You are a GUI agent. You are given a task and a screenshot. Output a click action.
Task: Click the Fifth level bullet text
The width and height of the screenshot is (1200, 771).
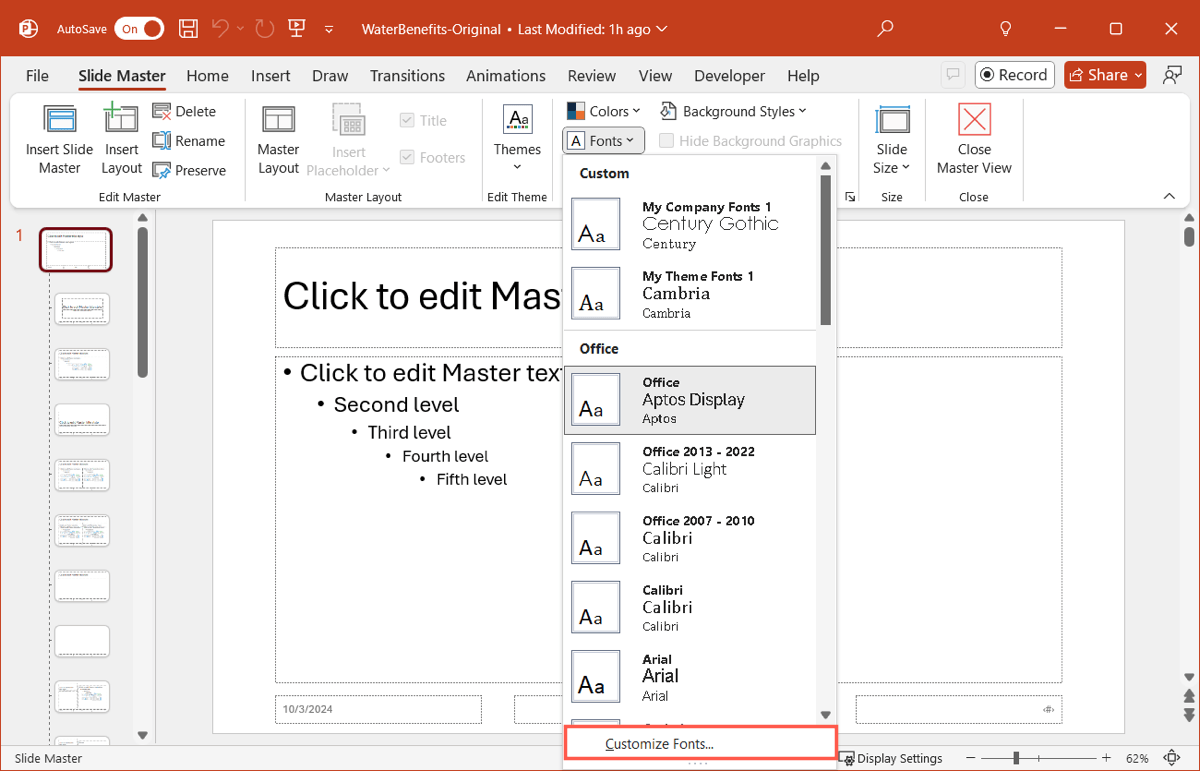click(472, 479)
